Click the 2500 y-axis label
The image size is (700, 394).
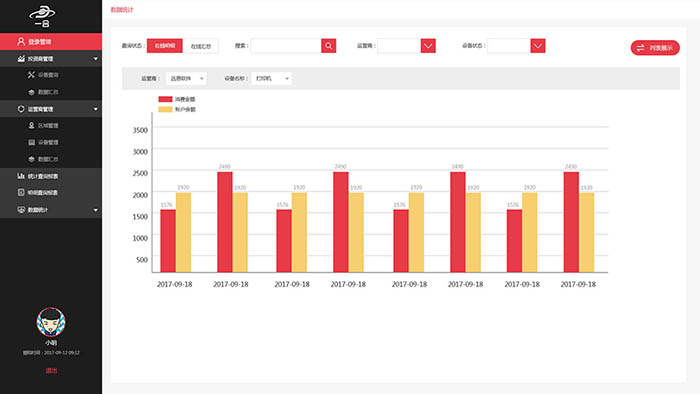(x=140, y=173)
